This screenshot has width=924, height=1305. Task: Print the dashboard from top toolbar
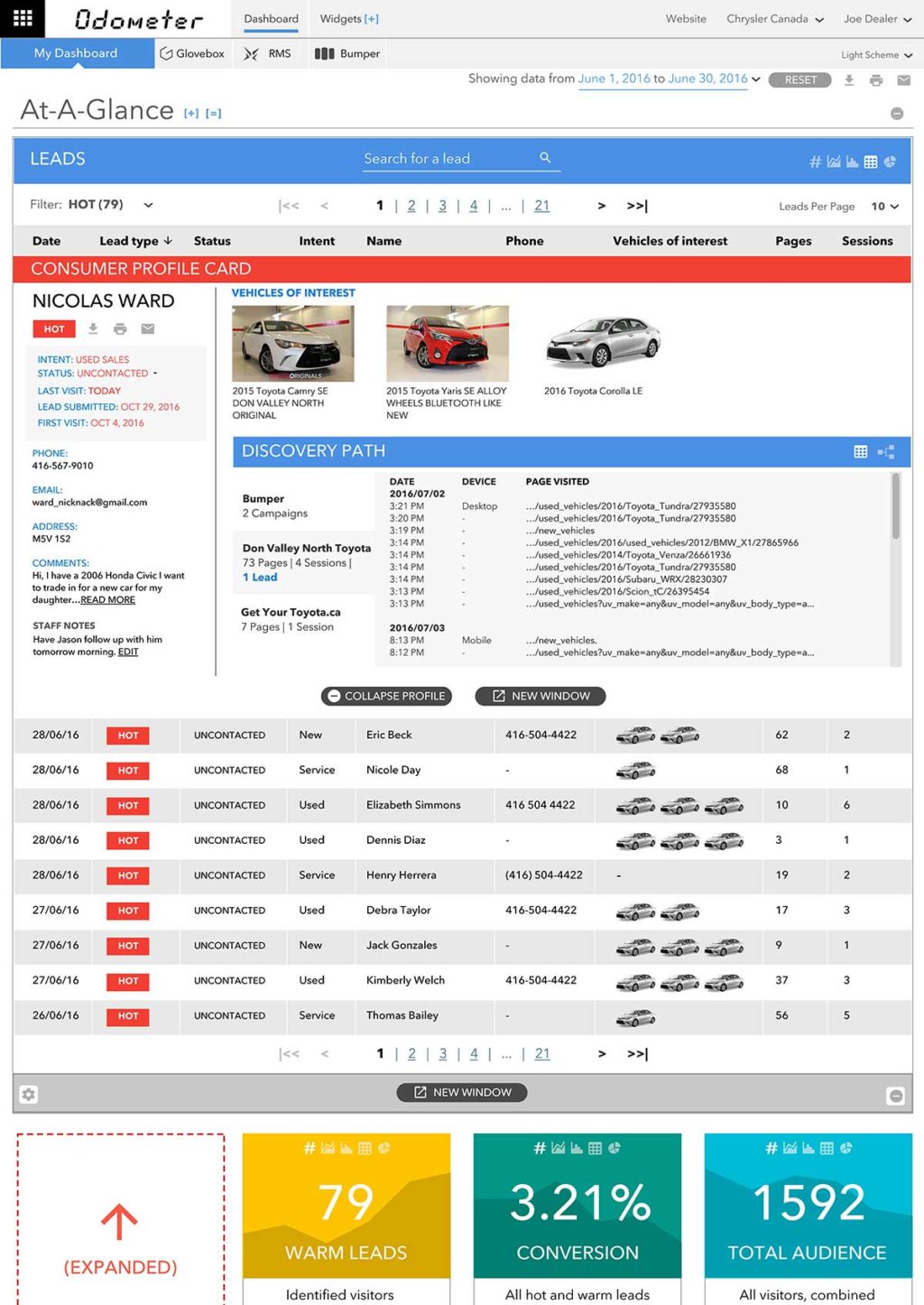pos(876,80)
